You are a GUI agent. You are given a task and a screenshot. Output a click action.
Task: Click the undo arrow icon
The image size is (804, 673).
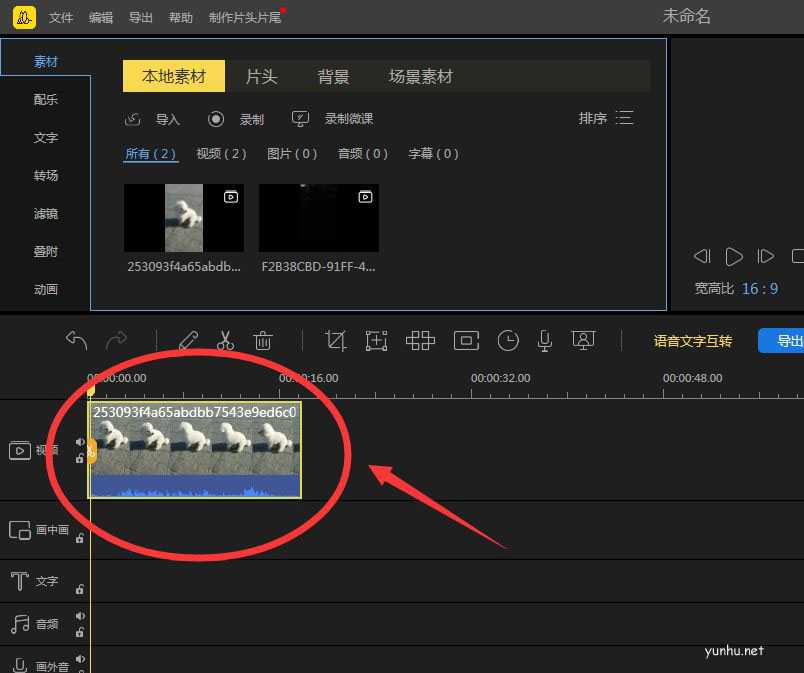76,340
